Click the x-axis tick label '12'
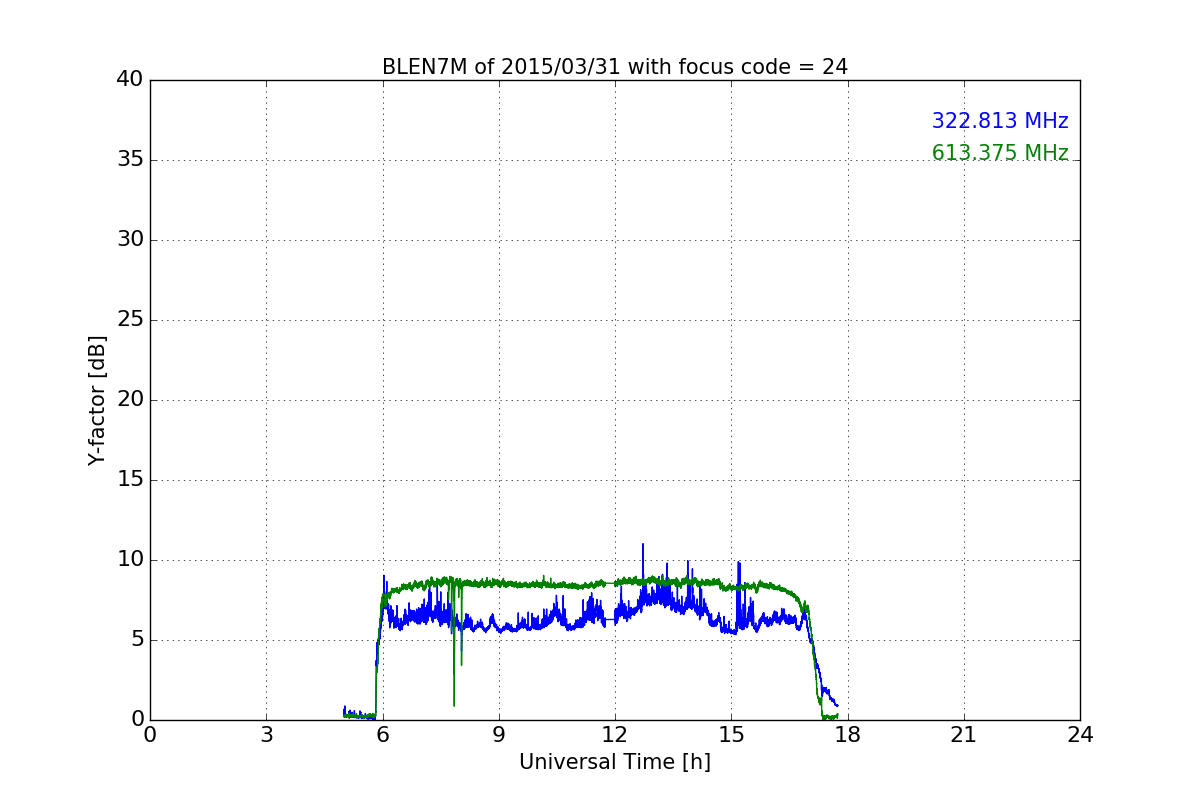Viewport: 1200px width, 800px height. pos(615,735)
